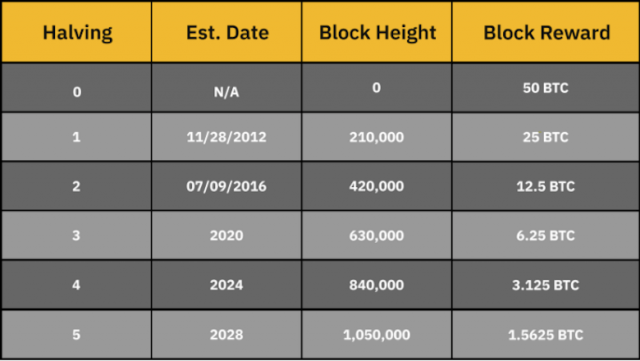
Task: Select the 07/09/2016 date cell
Action: [227, 186]
